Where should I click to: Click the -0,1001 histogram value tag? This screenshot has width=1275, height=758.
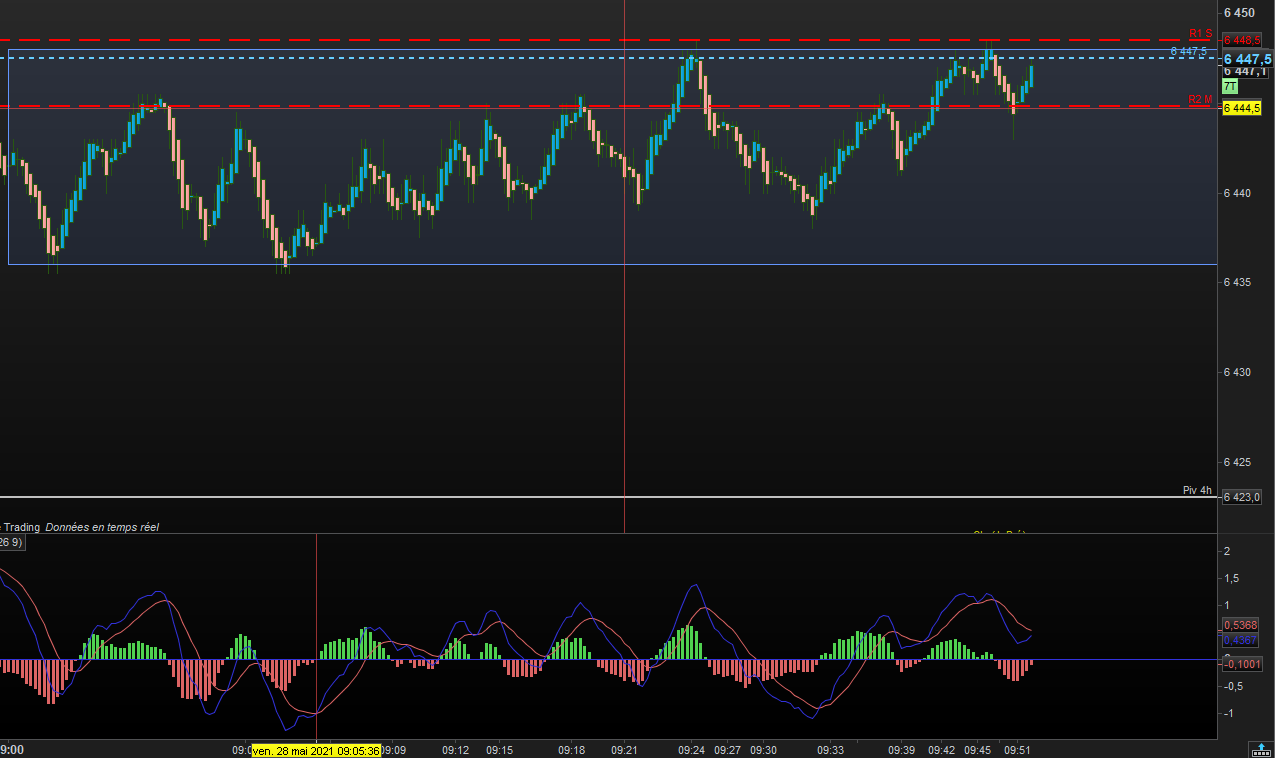coord(1242,664)
